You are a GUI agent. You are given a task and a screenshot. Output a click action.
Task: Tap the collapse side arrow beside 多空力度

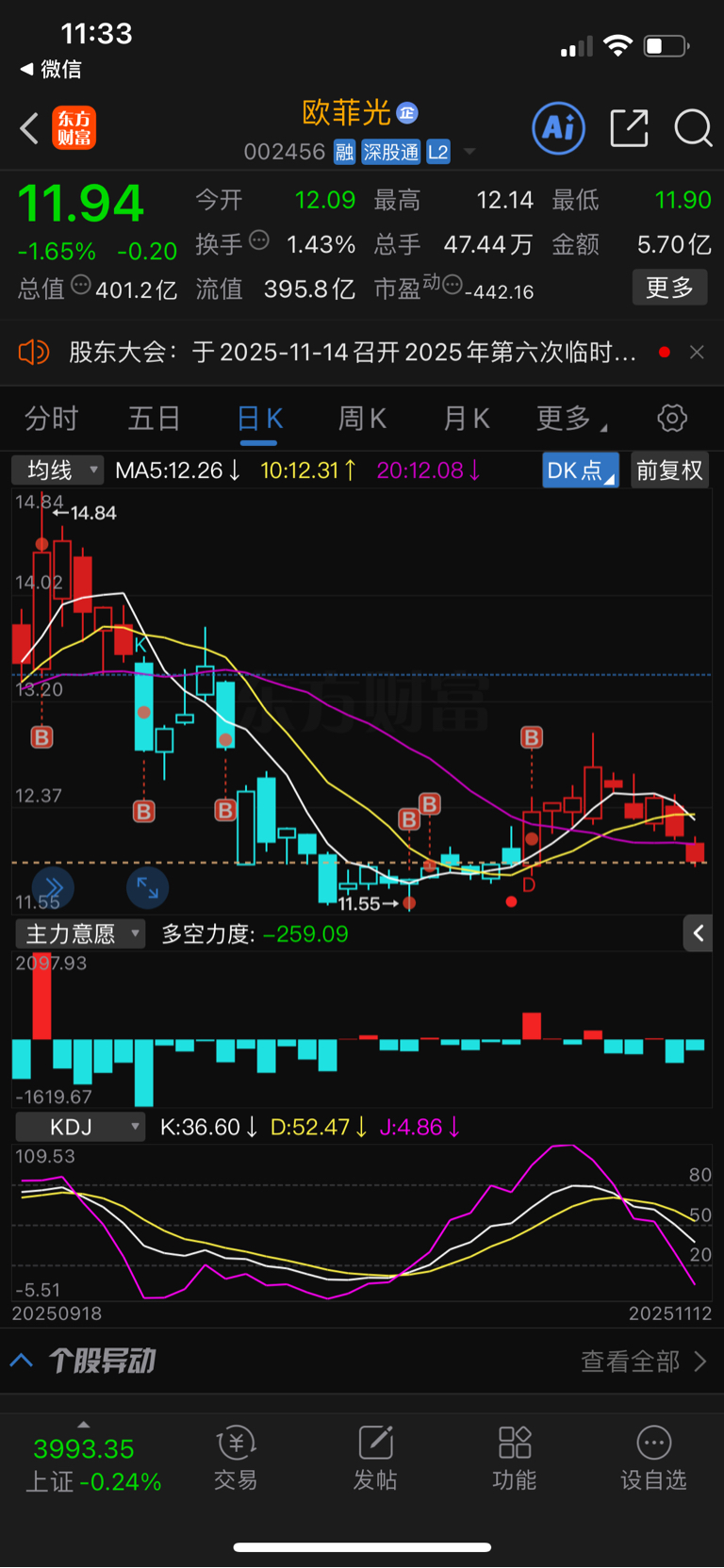pyautogui.click(x=698, y=933)
